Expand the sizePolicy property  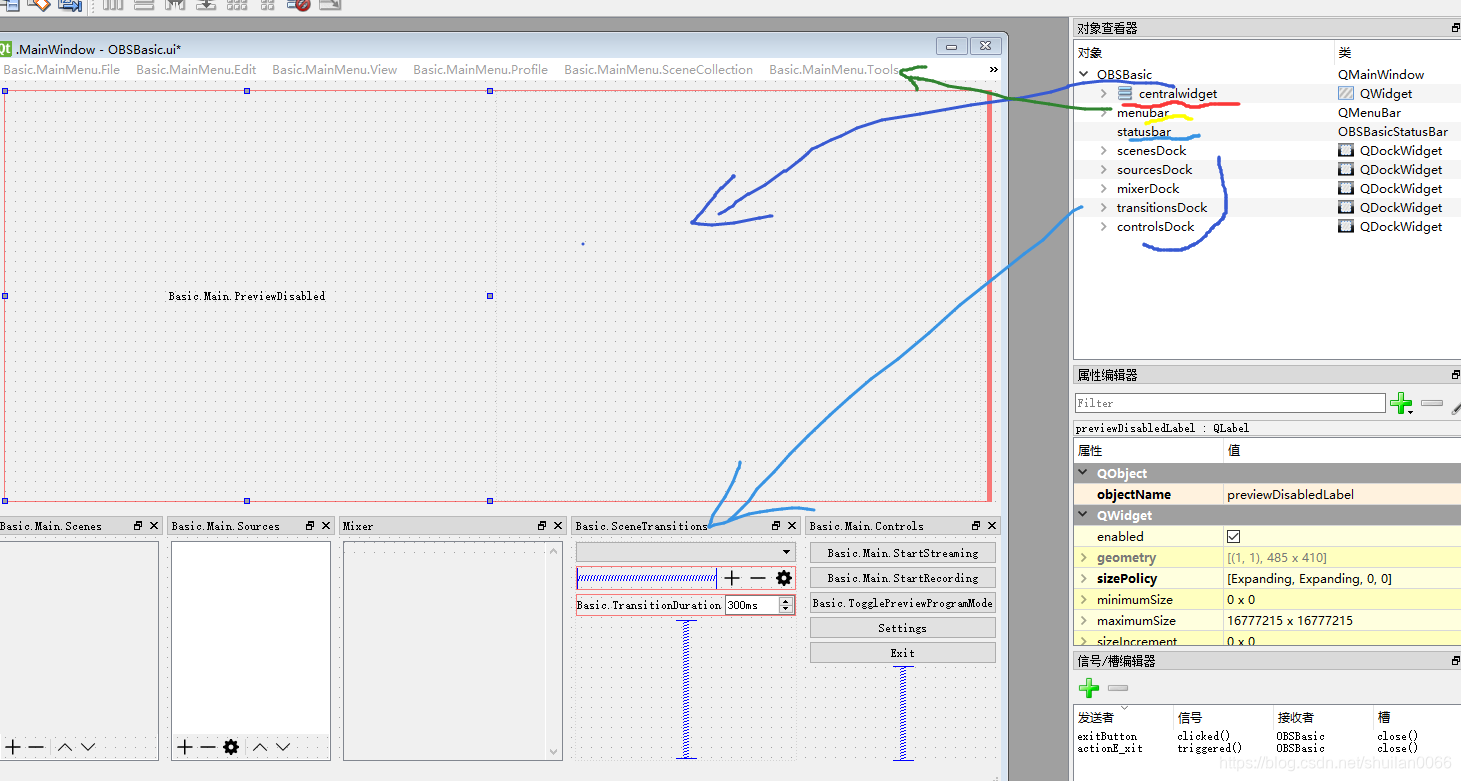(1083, 579)
